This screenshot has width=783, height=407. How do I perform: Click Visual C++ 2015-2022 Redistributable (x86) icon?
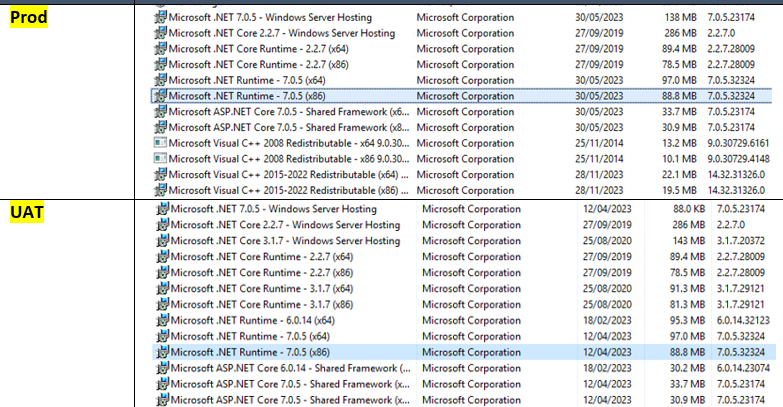pyautogui.click(x=160, y=190)
